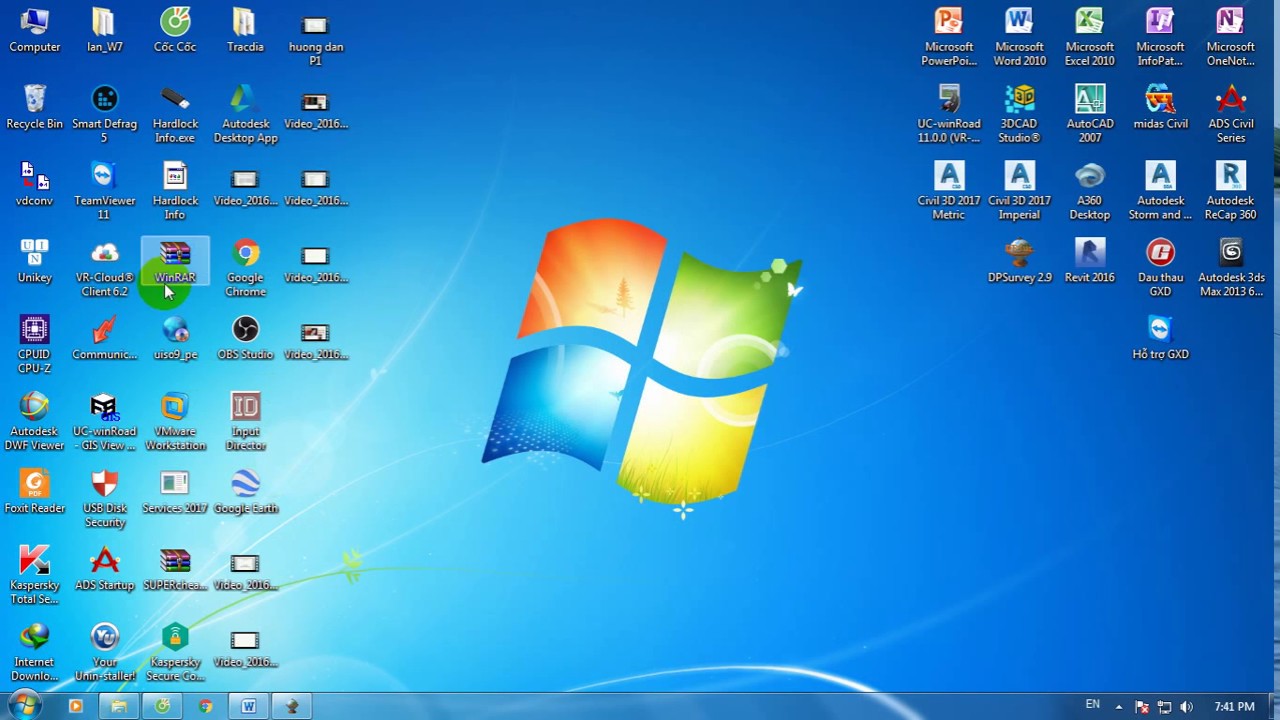Image resolution: width=1280 pixels, height=720 pixels.
Task: Launch Civil 3D 2017 Metric
Action: 949,191
